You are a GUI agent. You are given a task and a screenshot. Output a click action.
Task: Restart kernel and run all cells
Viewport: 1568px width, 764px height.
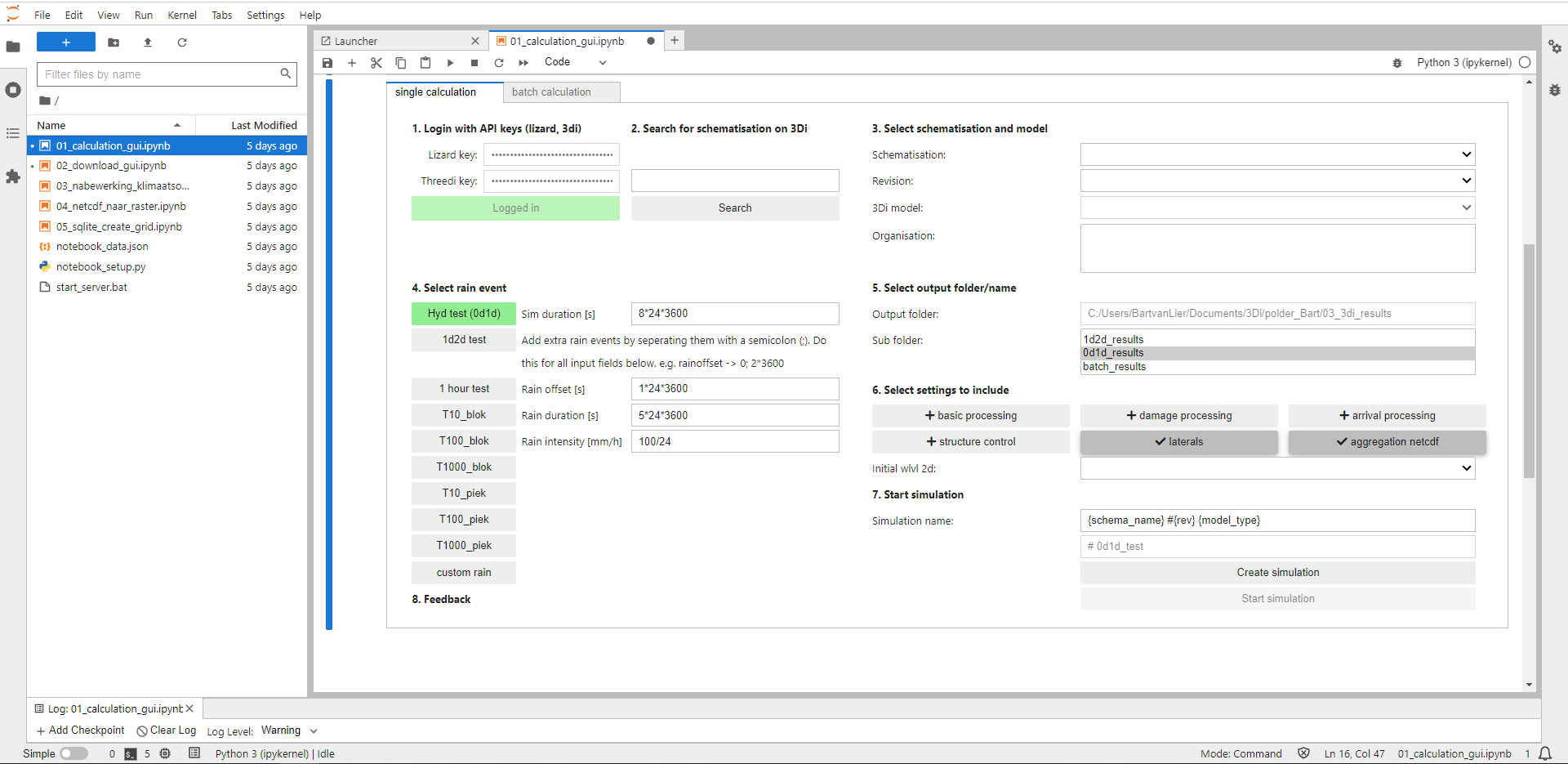(523, 63)
